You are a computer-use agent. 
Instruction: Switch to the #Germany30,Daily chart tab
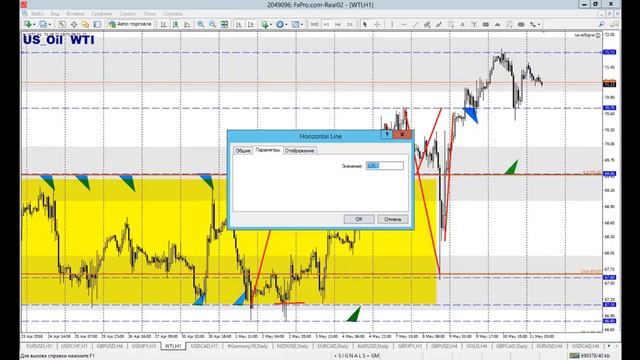(247, 346)
